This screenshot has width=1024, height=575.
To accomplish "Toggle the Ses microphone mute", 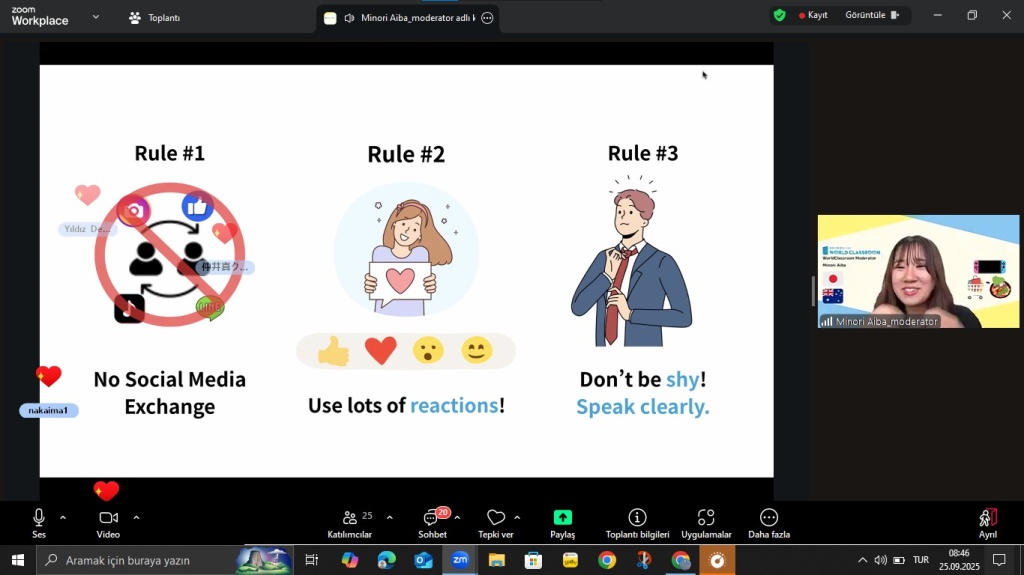I will pos(39,523).
